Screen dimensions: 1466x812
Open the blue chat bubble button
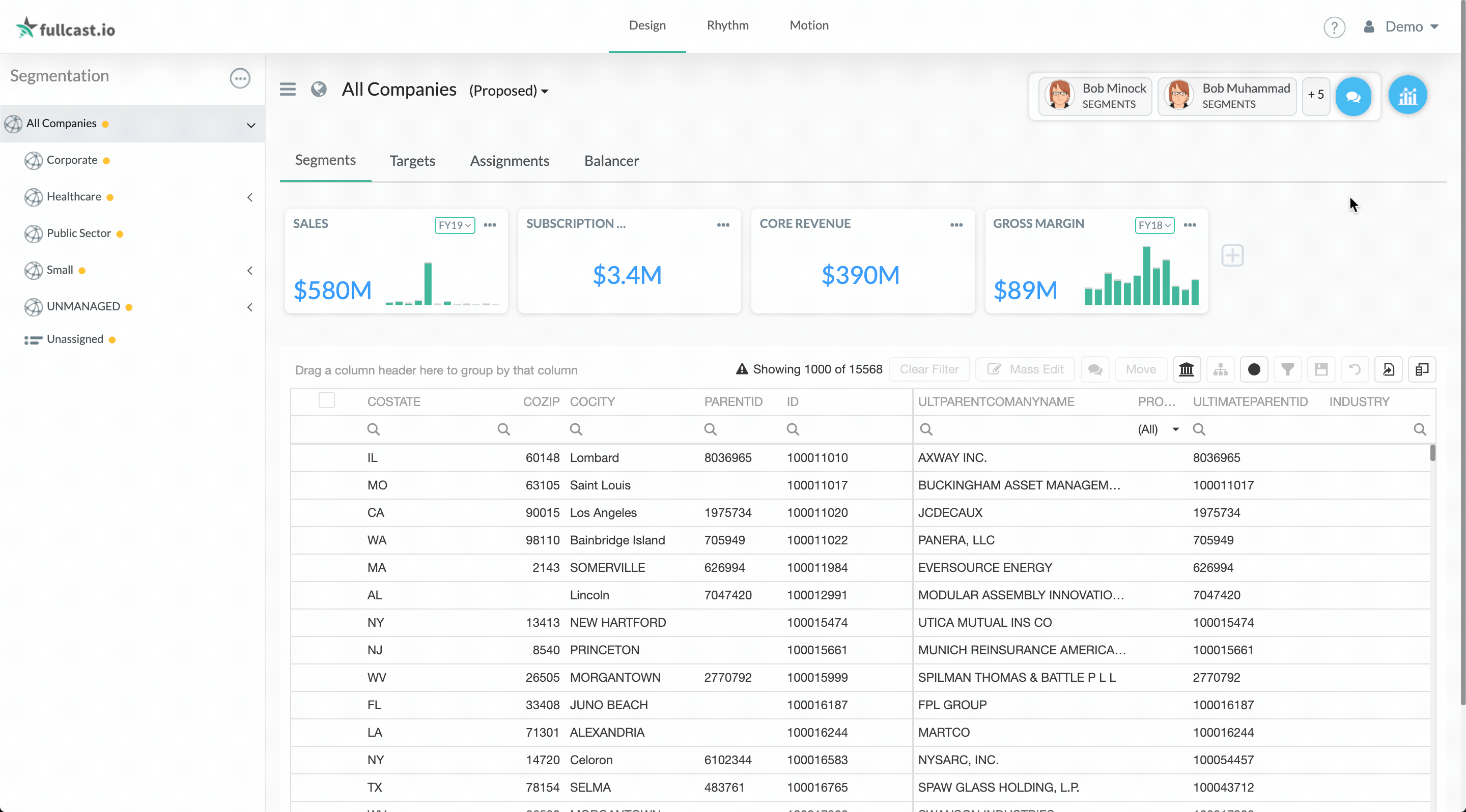[1353, 96]
